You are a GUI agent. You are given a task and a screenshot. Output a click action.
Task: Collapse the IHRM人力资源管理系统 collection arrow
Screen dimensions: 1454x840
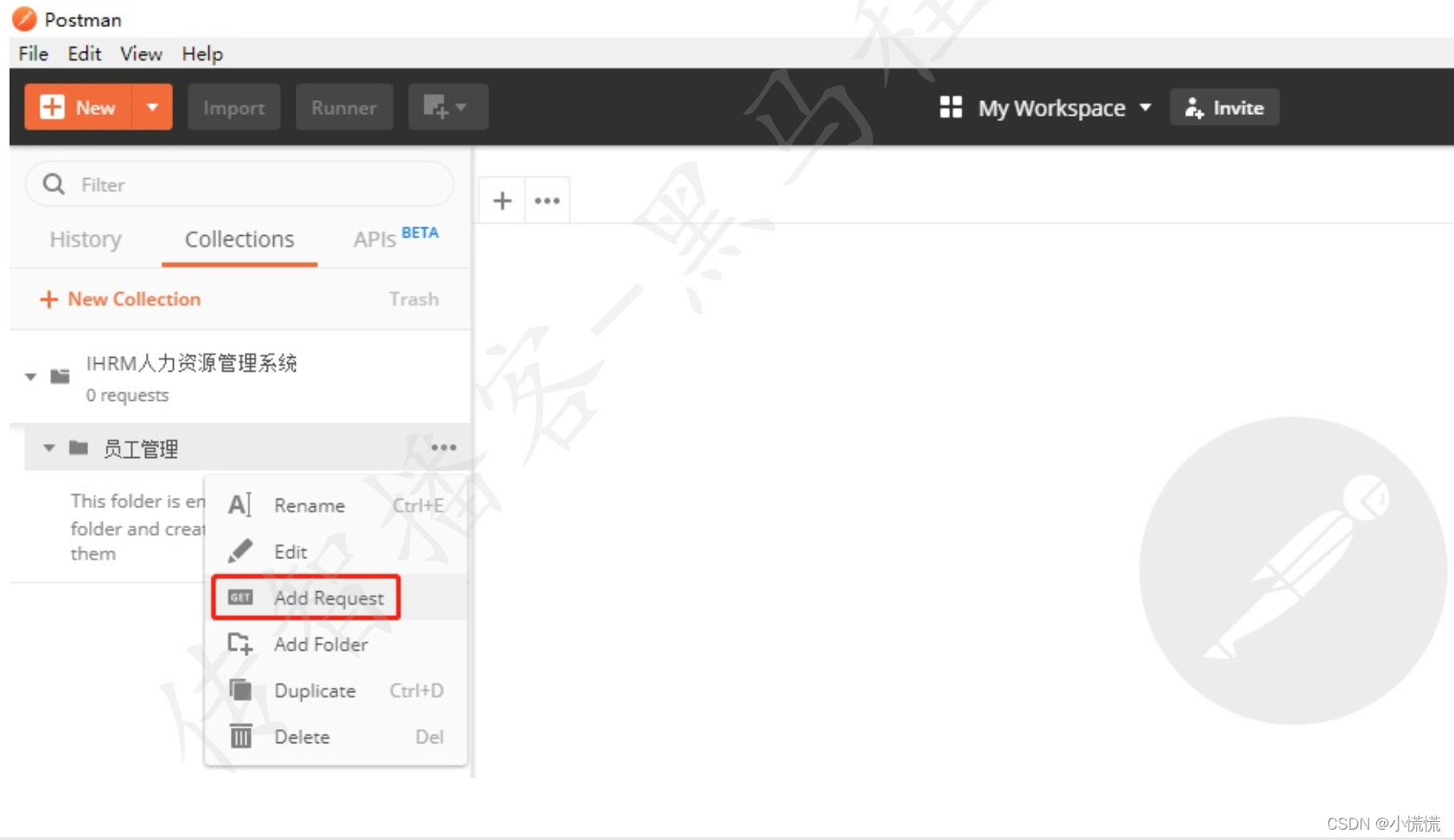coord(31,377)
